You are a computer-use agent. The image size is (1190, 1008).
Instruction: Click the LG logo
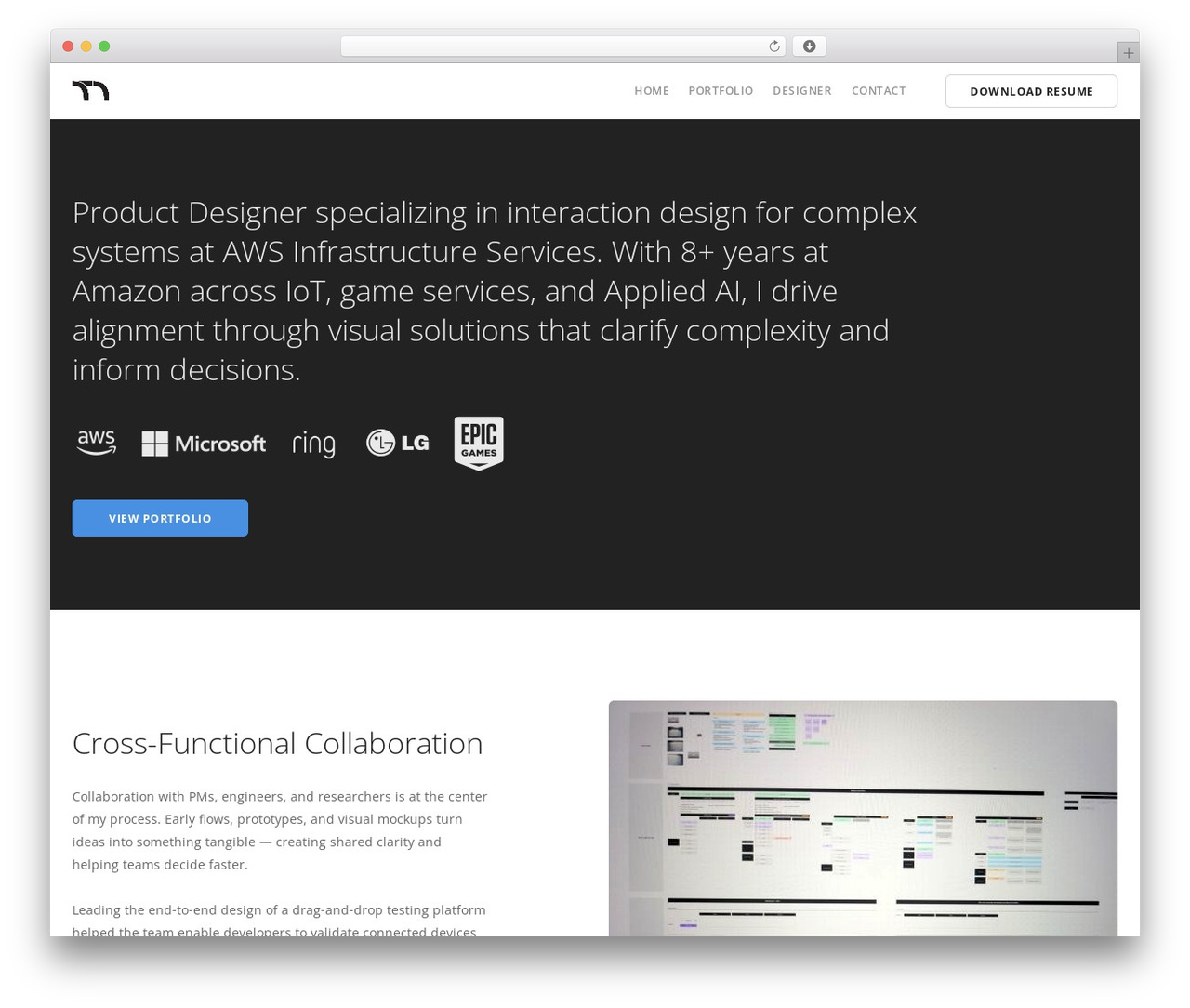tap(397, 443)
